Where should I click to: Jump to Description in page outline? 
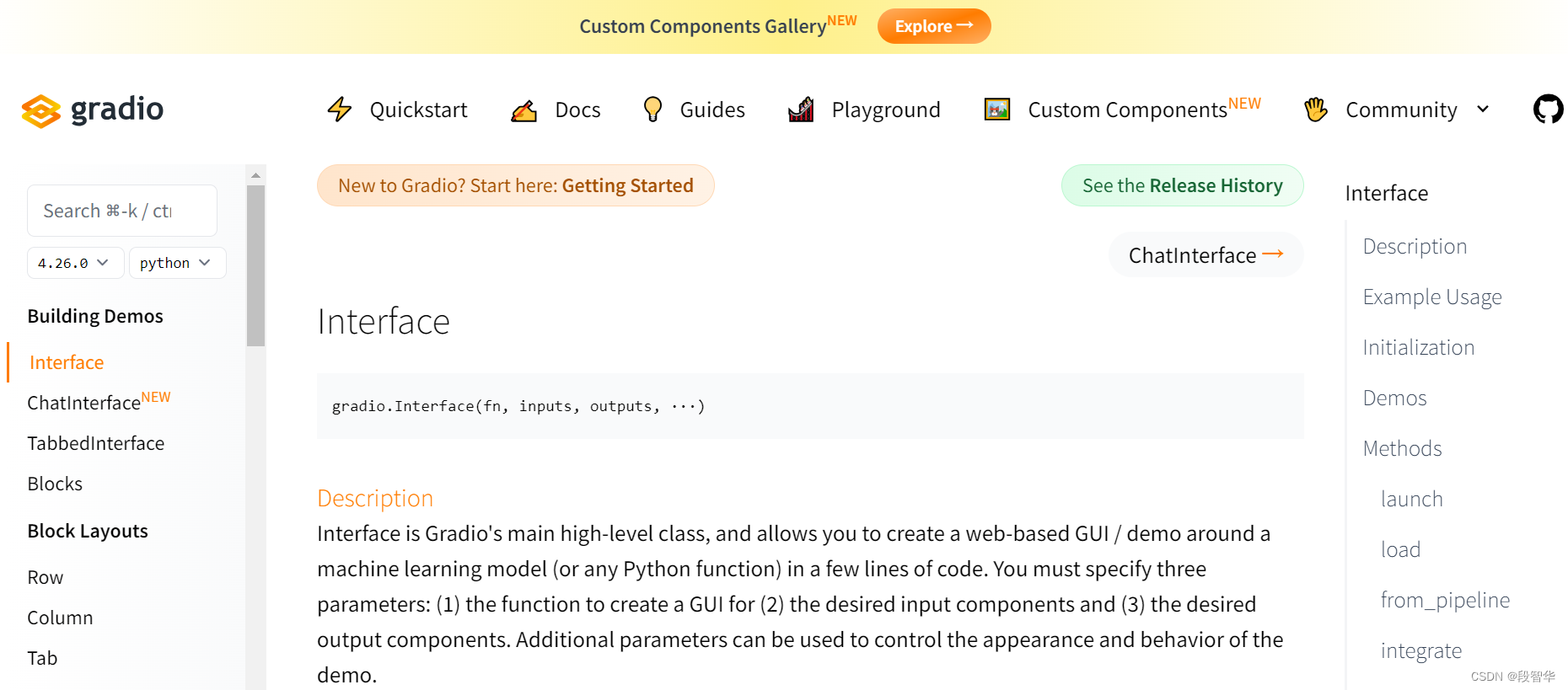[1415, 246]
